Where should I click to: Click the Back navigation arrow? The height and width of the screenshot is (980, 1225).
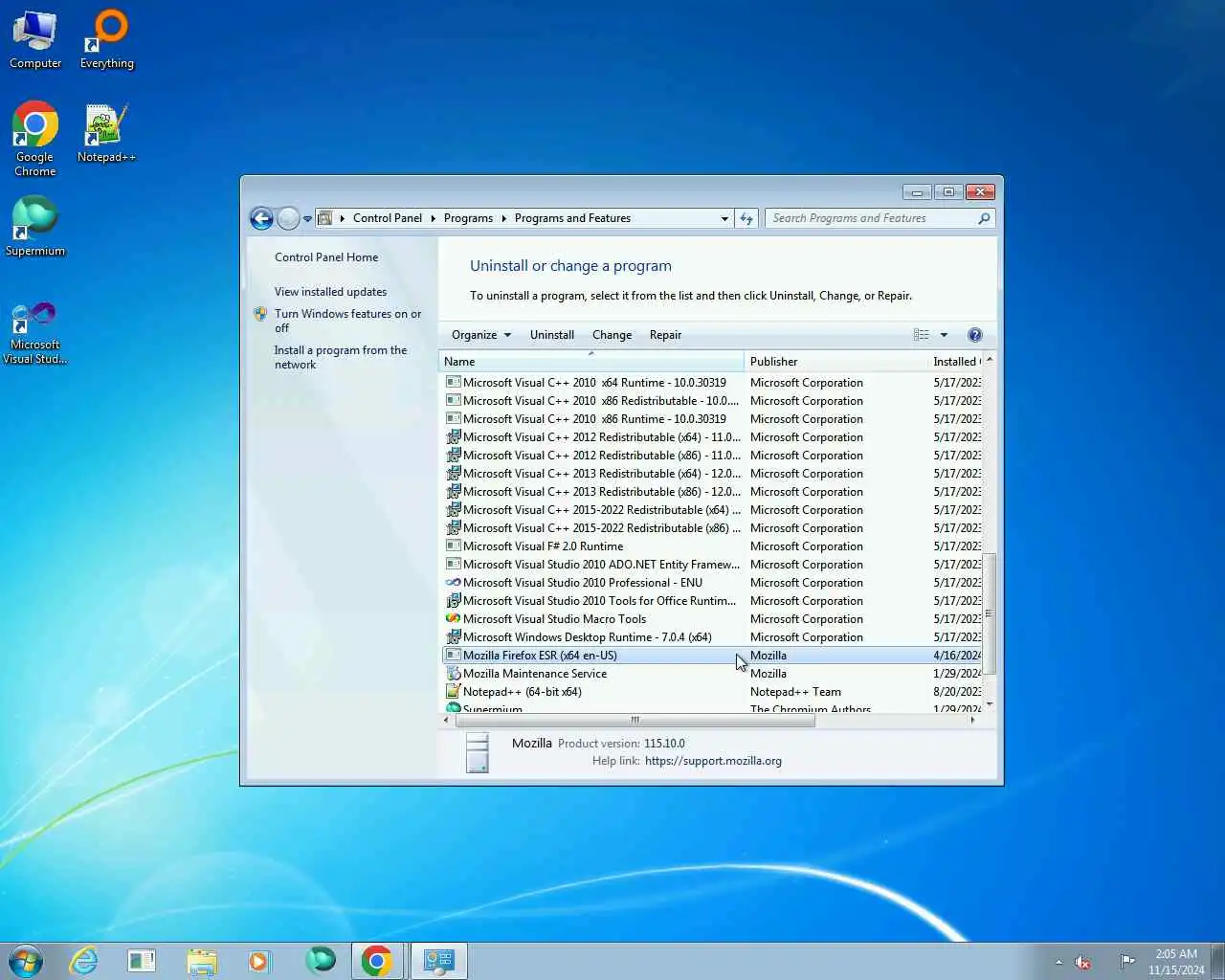[261, 218]
